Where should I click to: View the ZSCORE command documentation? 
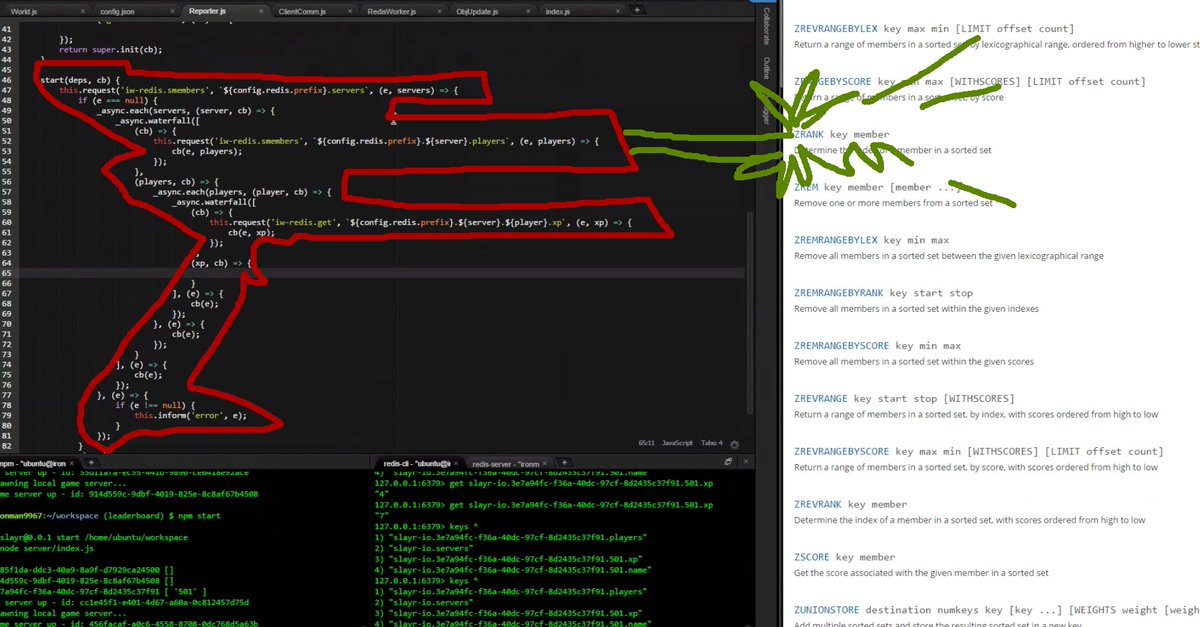(x=810, y=556)
